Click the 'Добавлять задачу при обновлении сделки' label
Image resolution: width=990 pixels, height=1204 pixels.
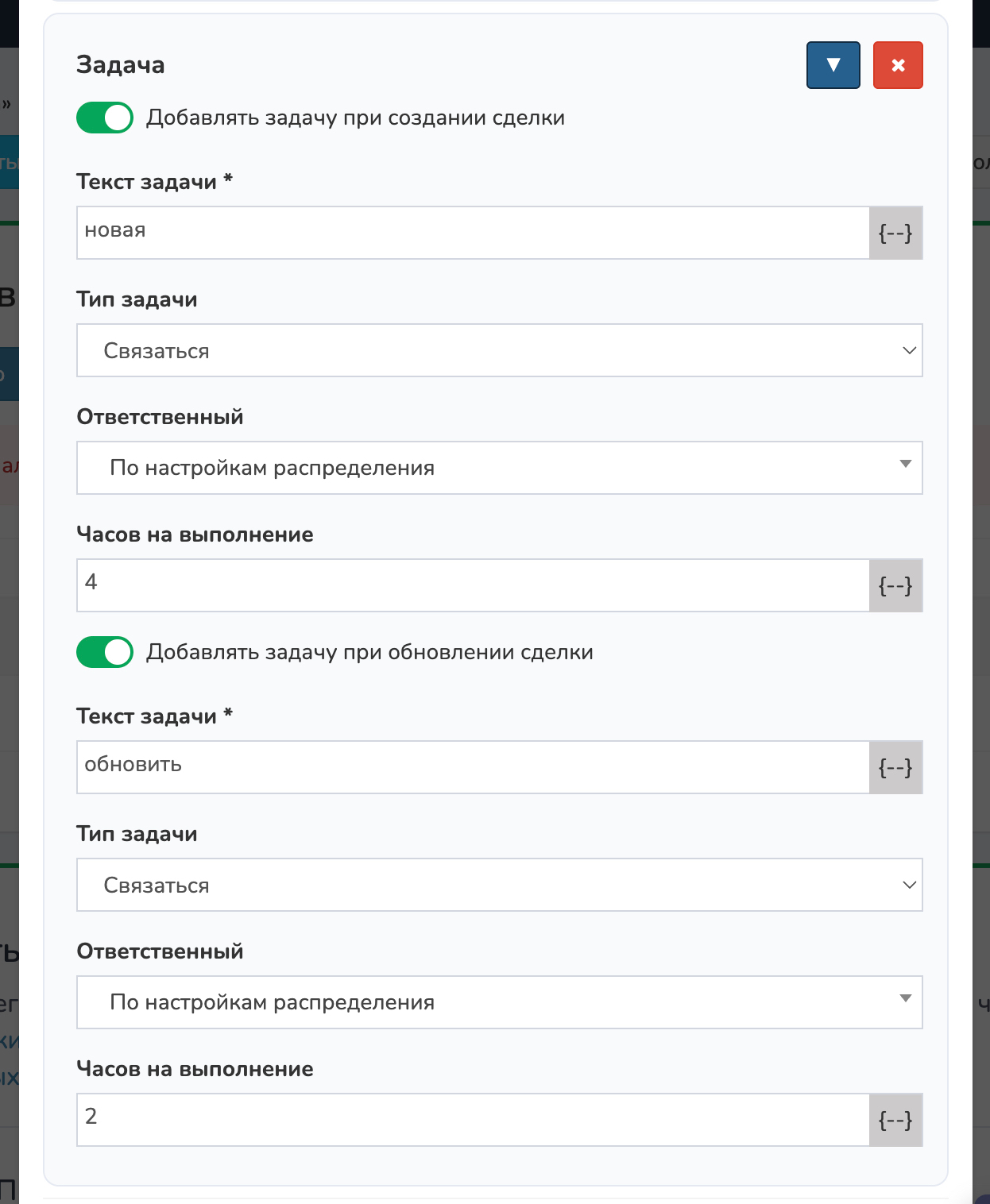pos(369,653)
